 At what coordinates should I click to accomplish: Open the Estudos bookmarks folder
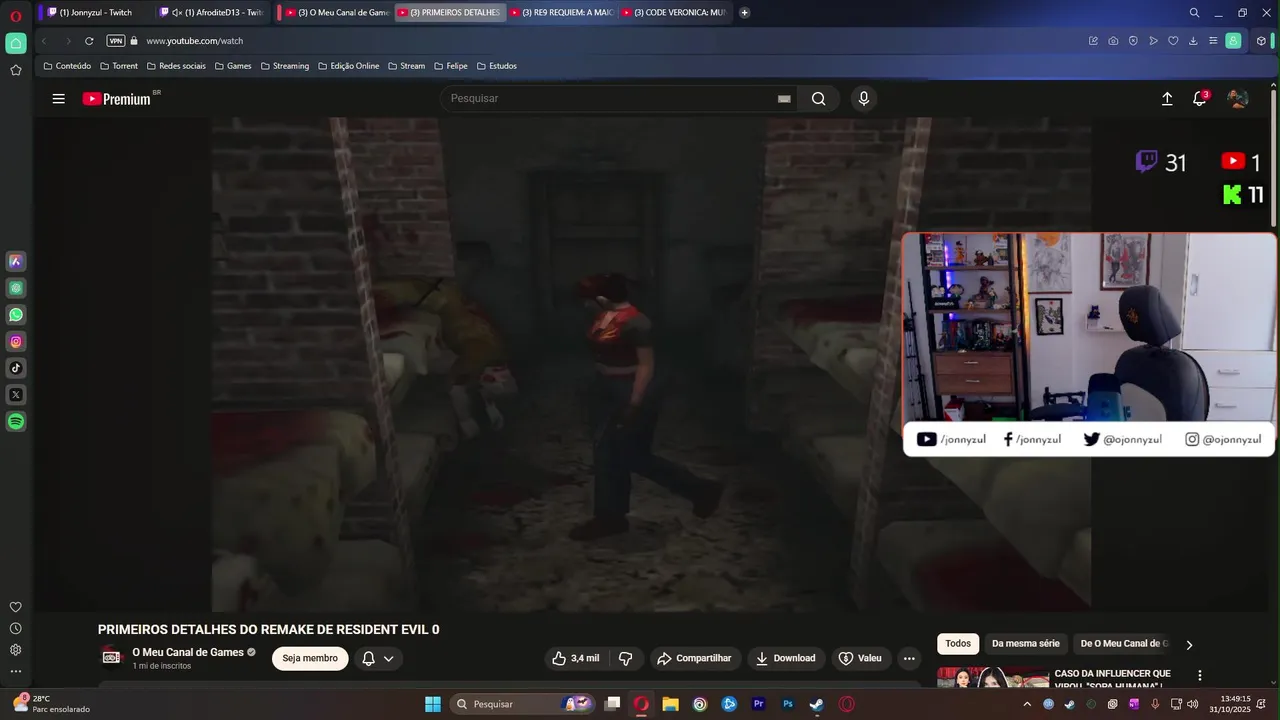point(496,66)
